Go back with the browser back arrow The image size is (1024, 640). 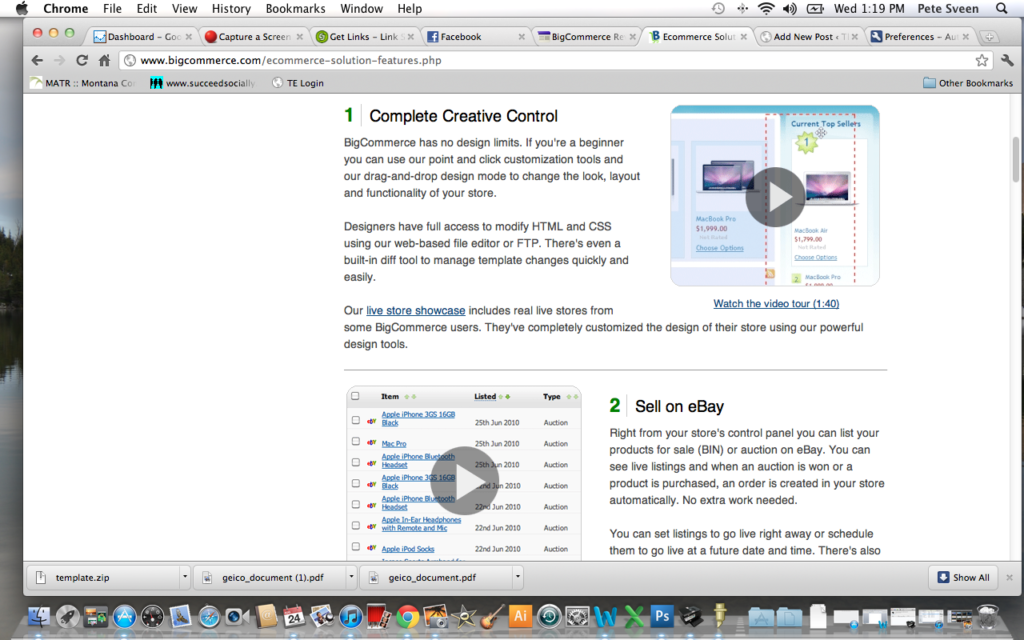click(37, 60)
